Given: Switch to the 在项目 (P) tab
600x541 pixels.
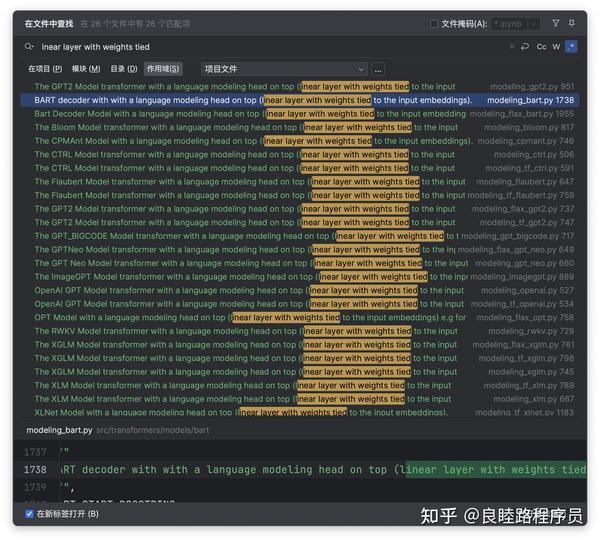Looking at the screenshot, I should click(45, 69).
